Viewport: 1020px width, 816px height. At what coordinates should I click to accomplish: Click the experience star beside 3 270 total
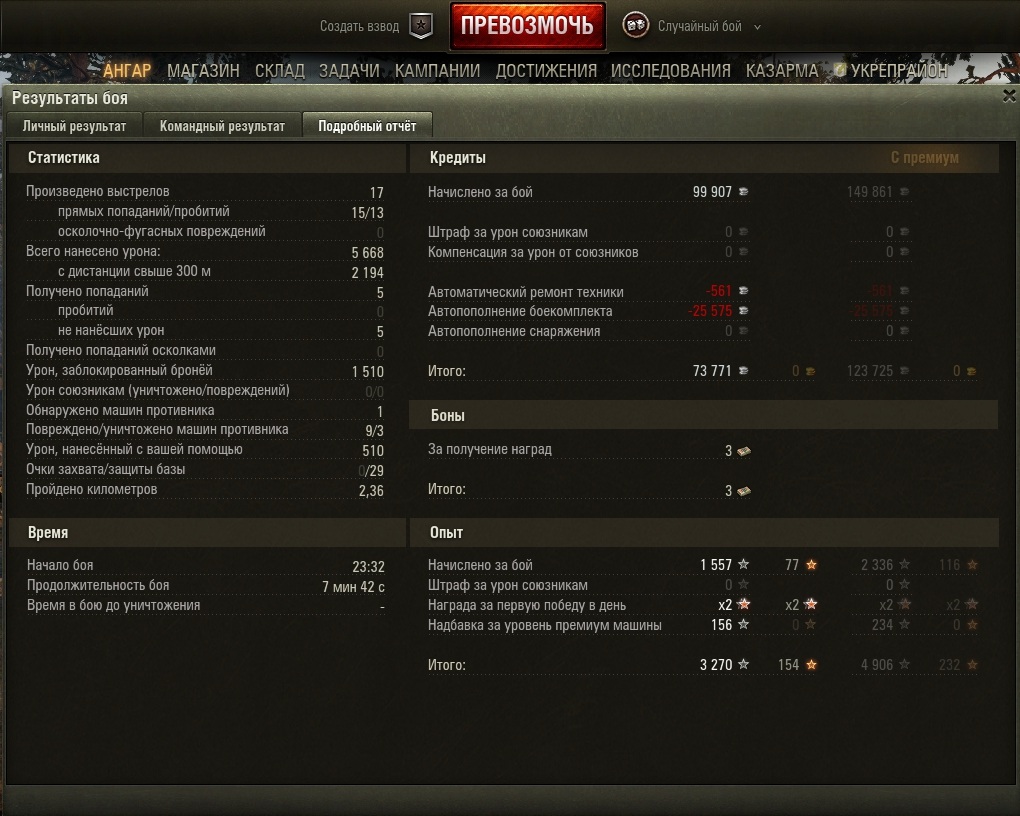tap(744, 664)
